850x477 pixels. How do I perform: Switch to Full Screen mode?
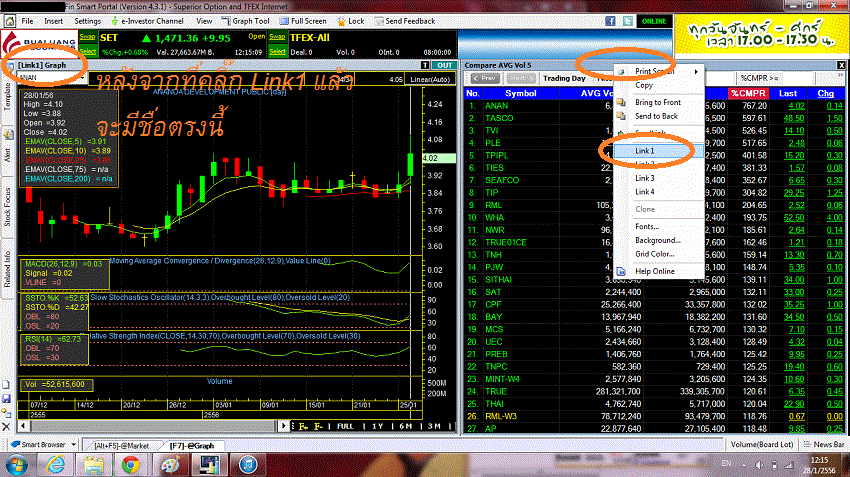click(303, 21)
